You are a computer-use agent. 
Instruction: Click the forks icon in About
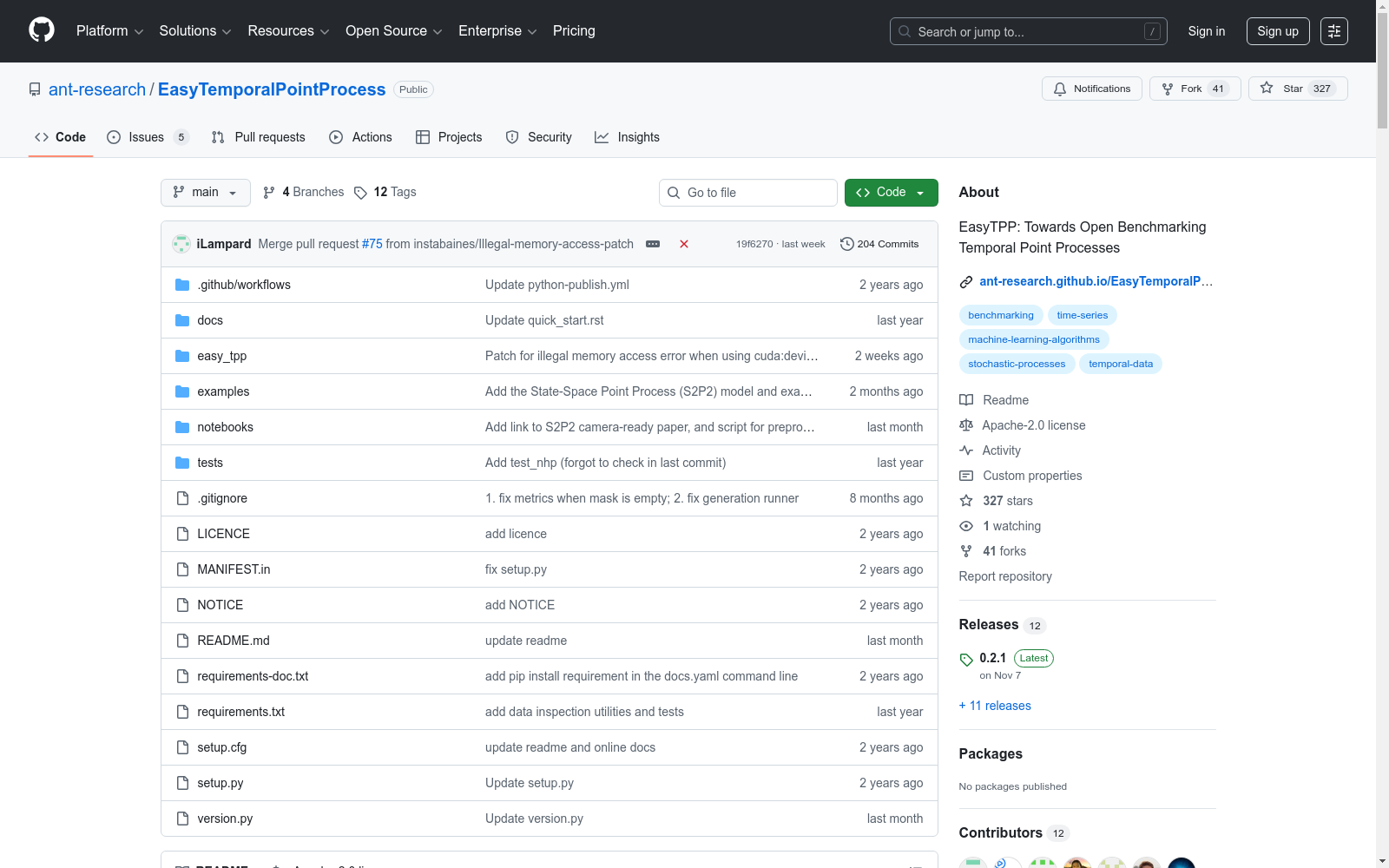[x=966, y=551]
